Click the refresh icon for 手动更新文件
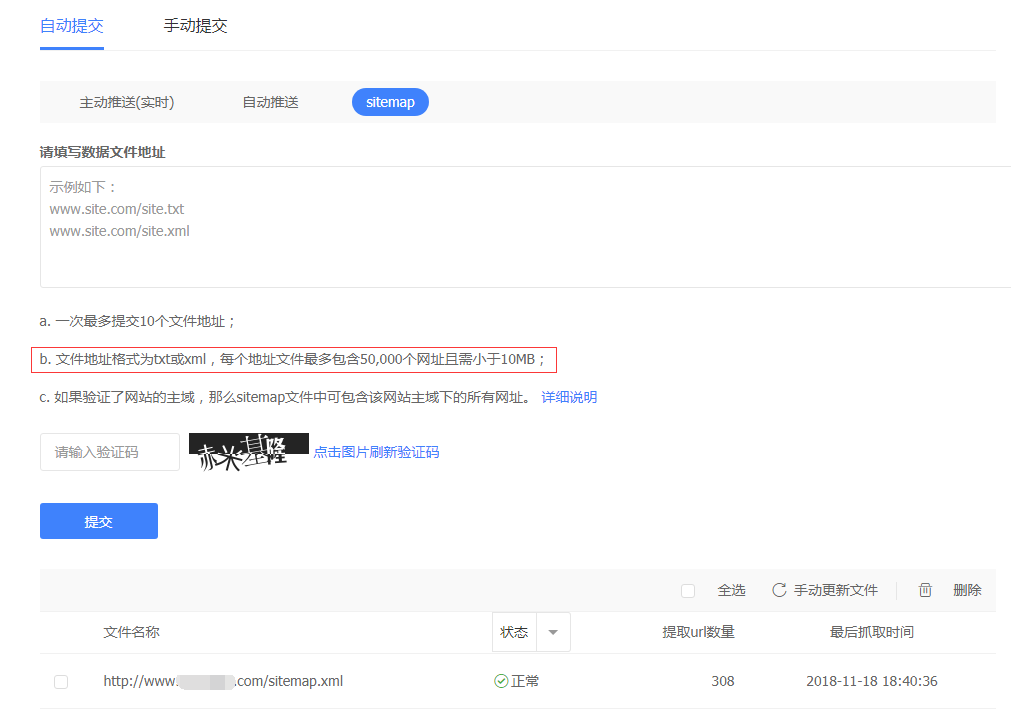 779,590
